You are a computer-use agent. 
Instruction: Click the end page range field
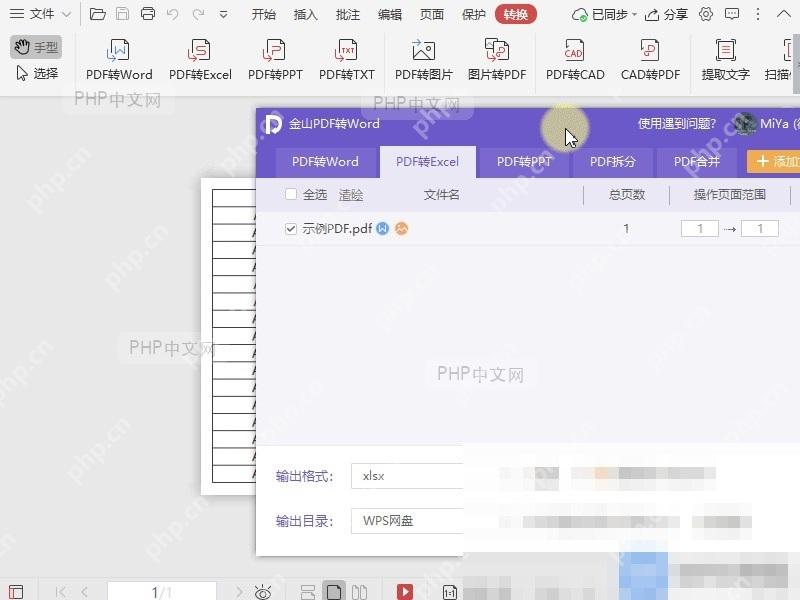(760, 229)
